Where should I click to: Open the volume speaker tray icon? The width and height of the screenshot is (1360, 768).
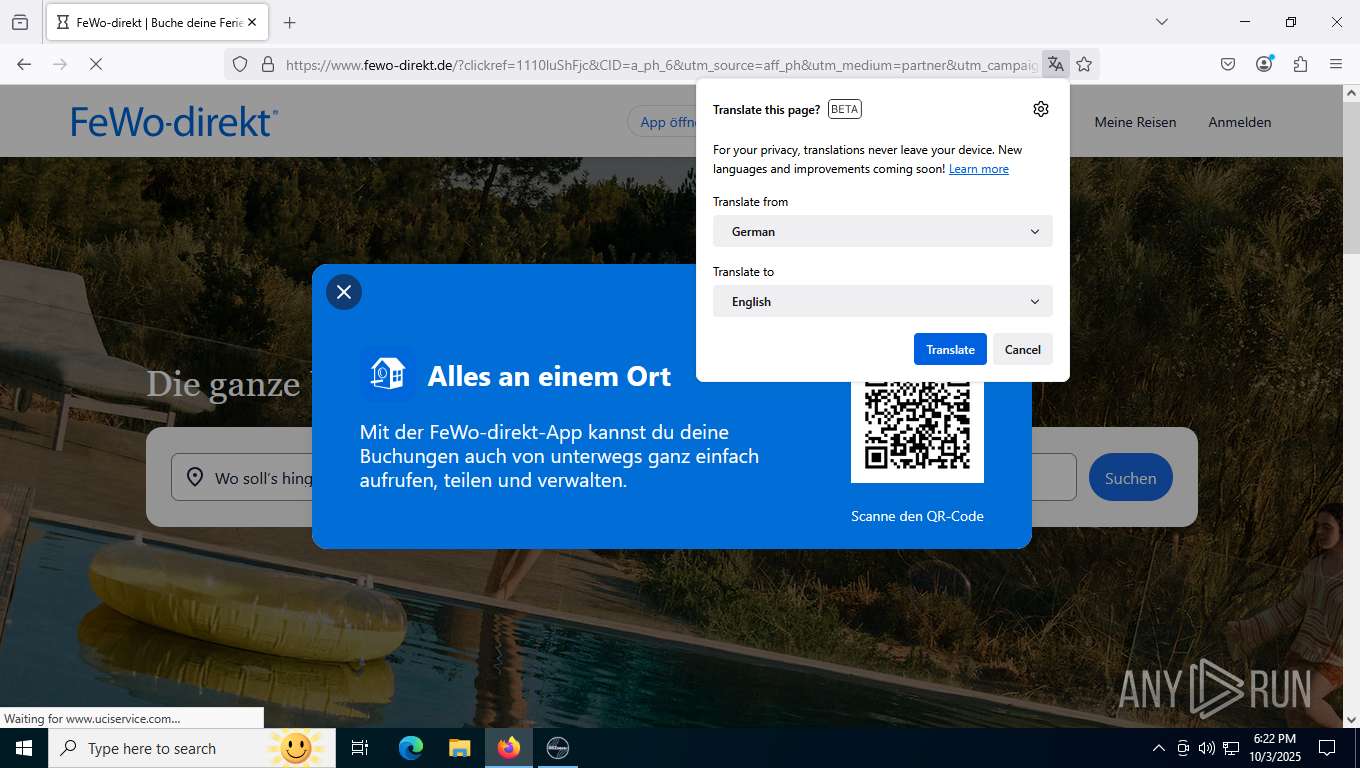(1207, 748)
